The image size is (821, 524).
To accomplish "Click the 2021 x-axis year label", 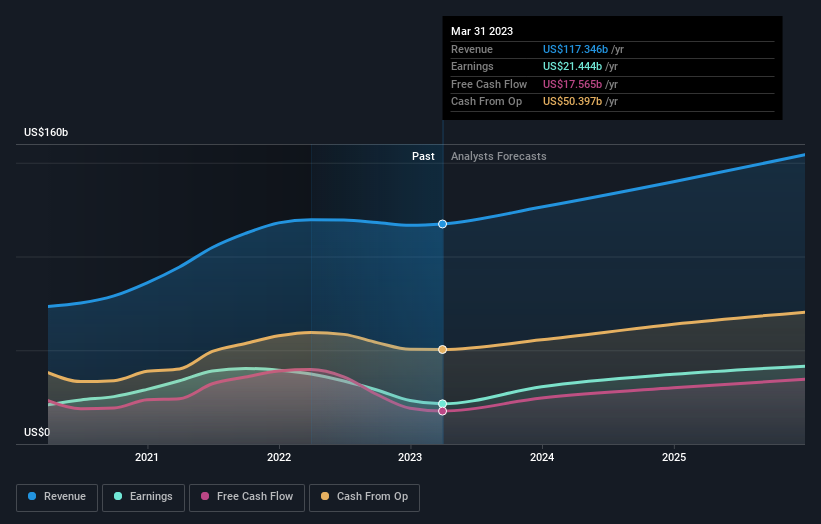I will point(147,457).
